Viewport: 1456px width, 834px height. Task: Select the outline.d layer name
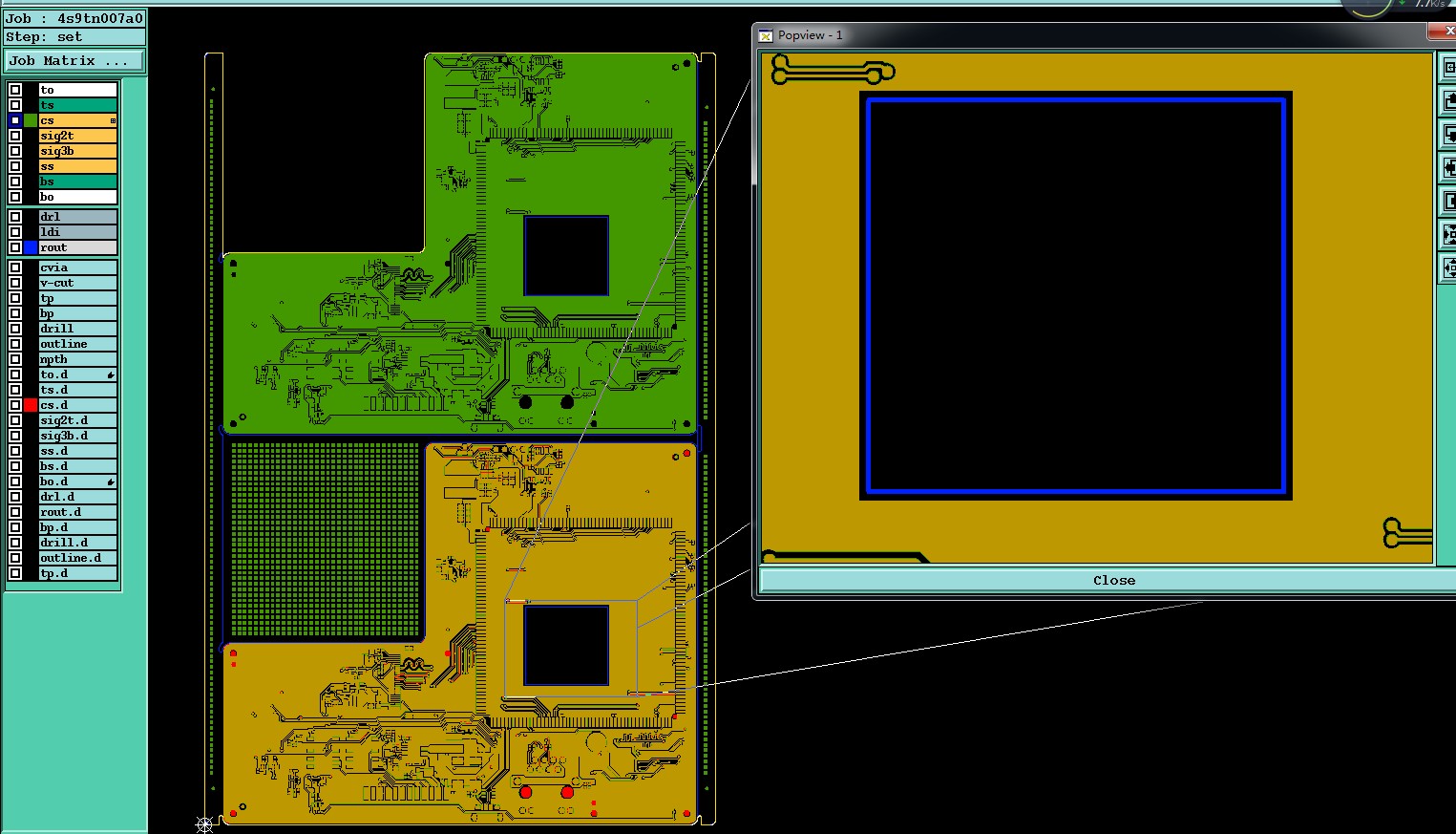coord(77,558)
